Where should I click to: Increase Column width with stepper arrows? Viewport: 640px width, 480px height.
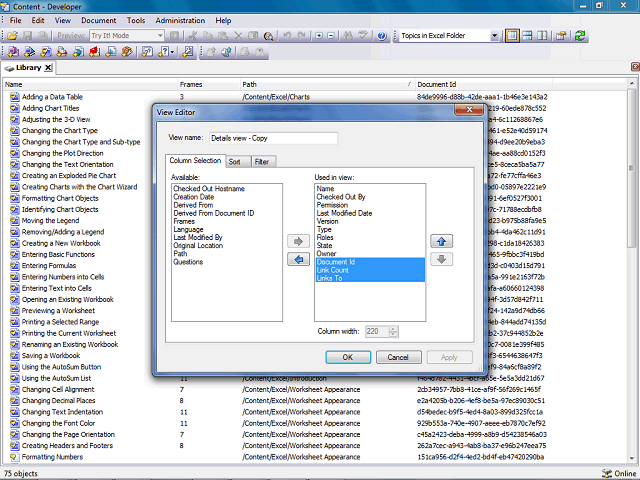(x=393, y=329)
